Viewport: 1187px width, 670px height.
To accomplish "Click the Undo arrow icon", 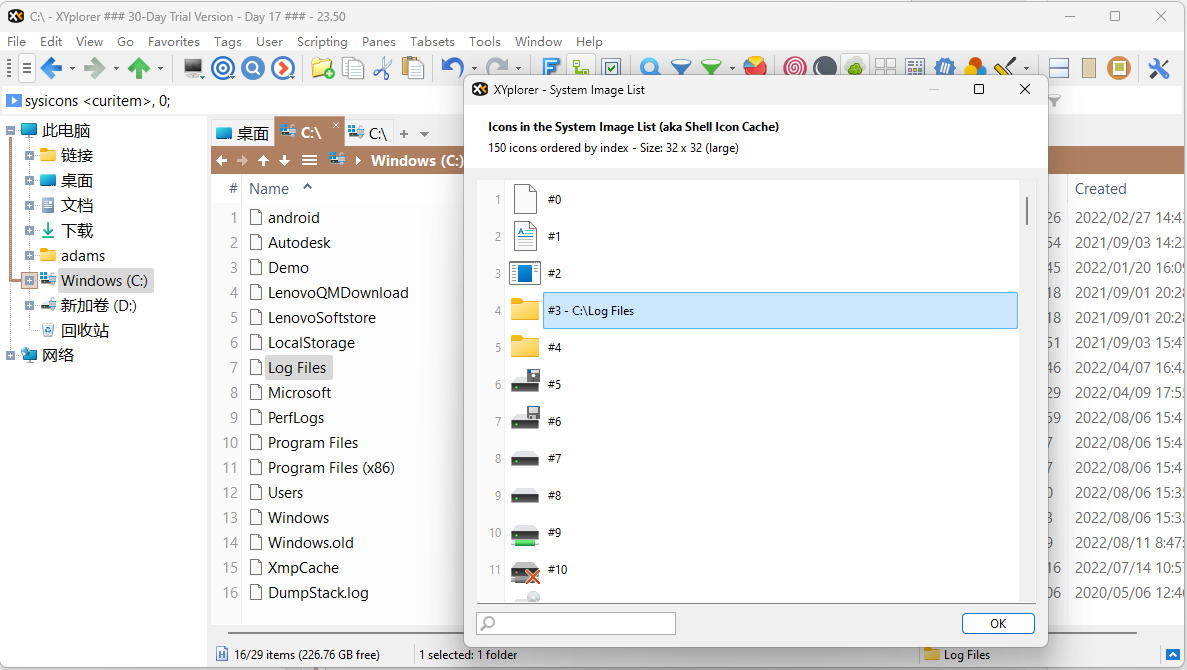I will coord(453,68).
